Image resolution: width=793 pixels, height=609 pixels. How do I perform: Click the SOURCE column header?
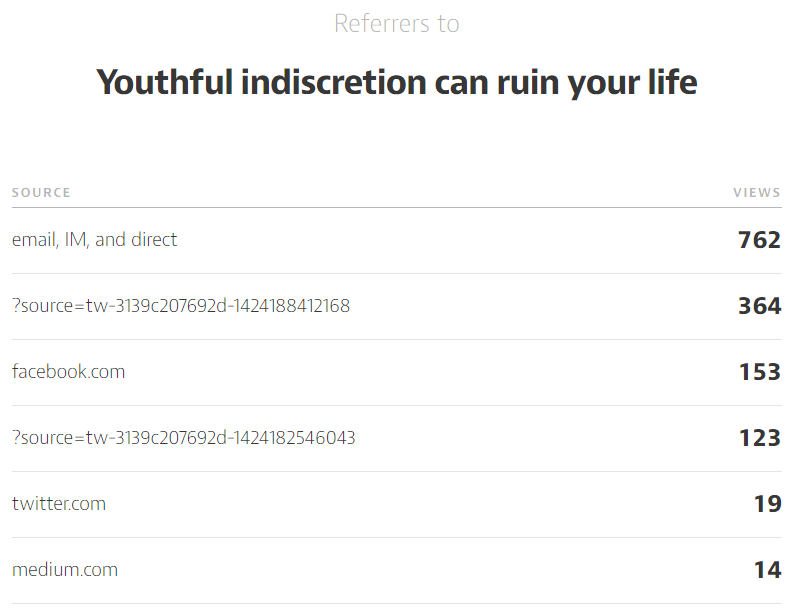pyautogui.click(x=41, y=193)
